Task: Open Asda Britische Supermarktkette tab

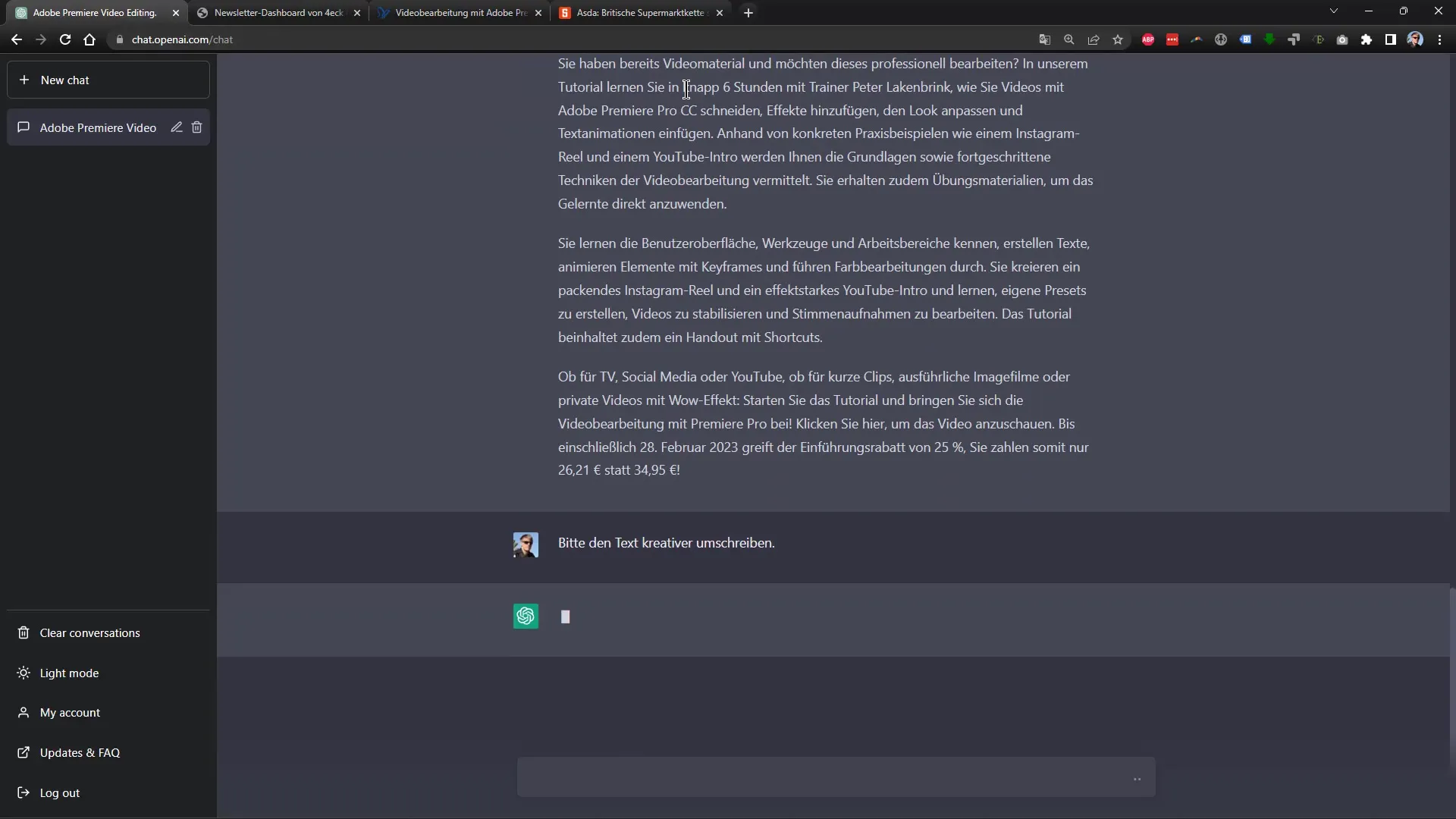Action: (x=639, y=12)
